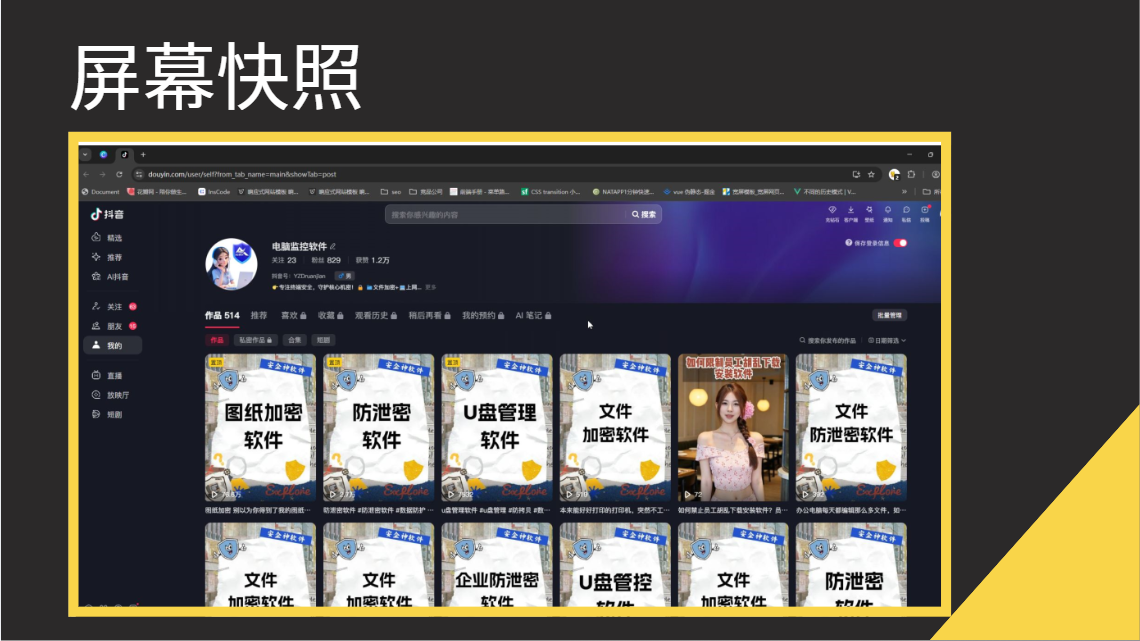This screenshot has width=1140, height=641.
Task: Open 直播 in the left sidebar
Action: [x=108, y=376]
